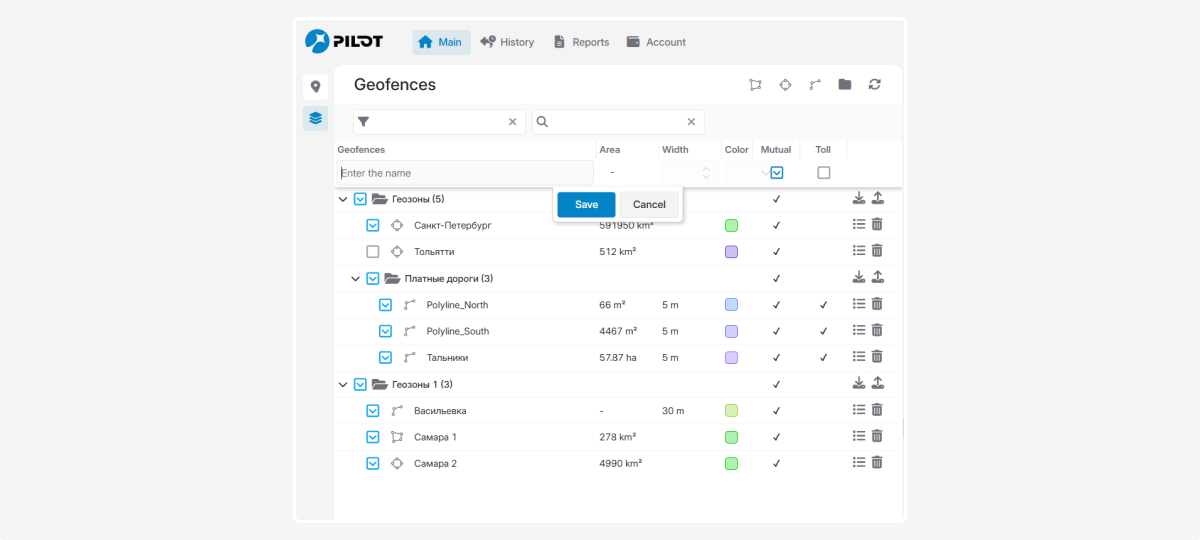Screen dimensions: 1200x540
Task: Uncheck the Polyline_North geofence checkbox
Action: pyautogui.click(x=385, y=305)
